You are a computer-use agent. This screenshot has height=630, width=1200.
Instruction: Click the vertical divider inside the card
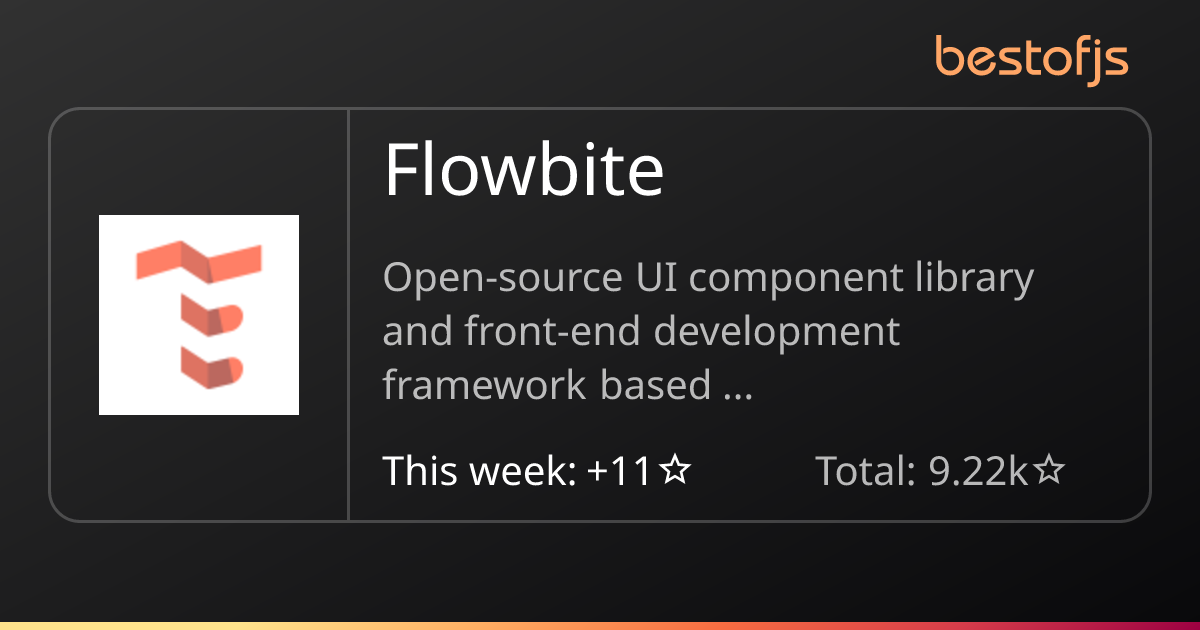[348, 315]
